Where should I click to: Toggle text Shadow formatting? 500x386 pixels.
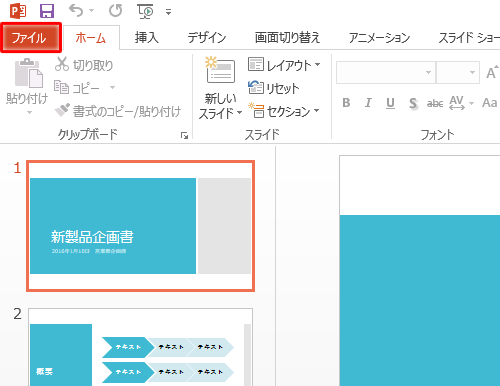pos(413,103)
